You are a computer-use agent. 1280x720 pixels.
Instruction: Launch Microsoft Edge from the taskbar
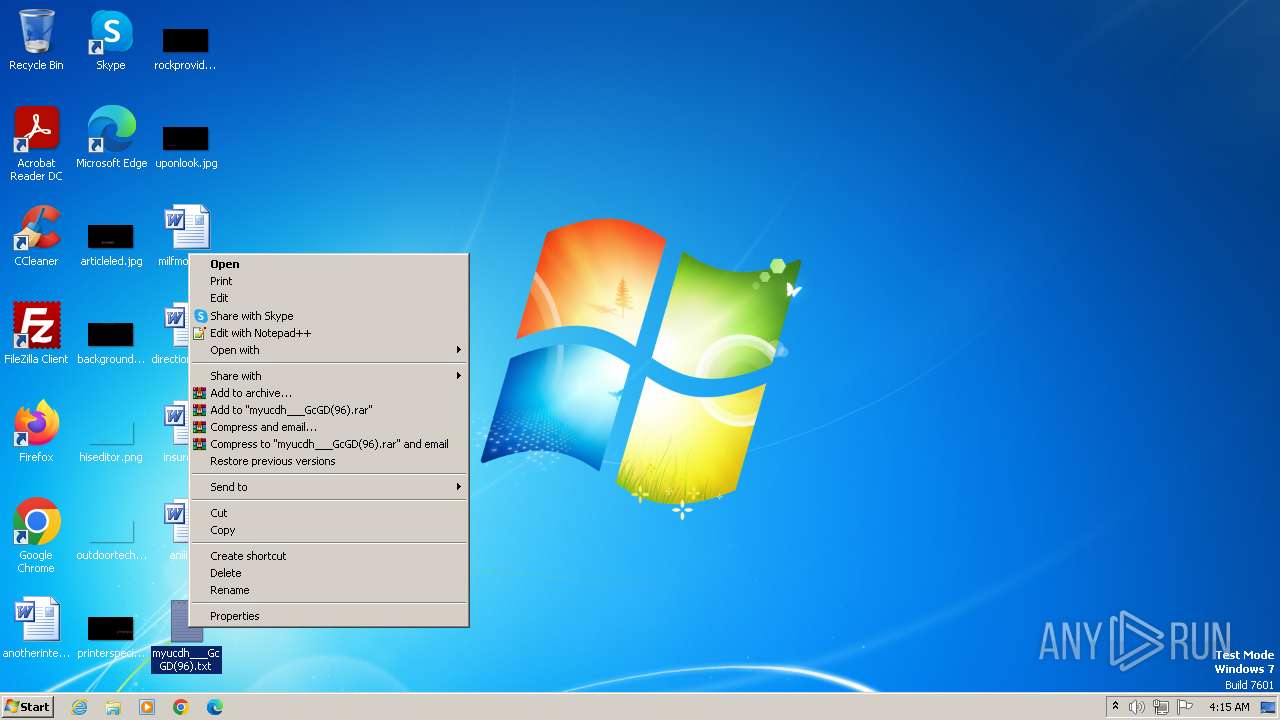[x=215, y=707]
